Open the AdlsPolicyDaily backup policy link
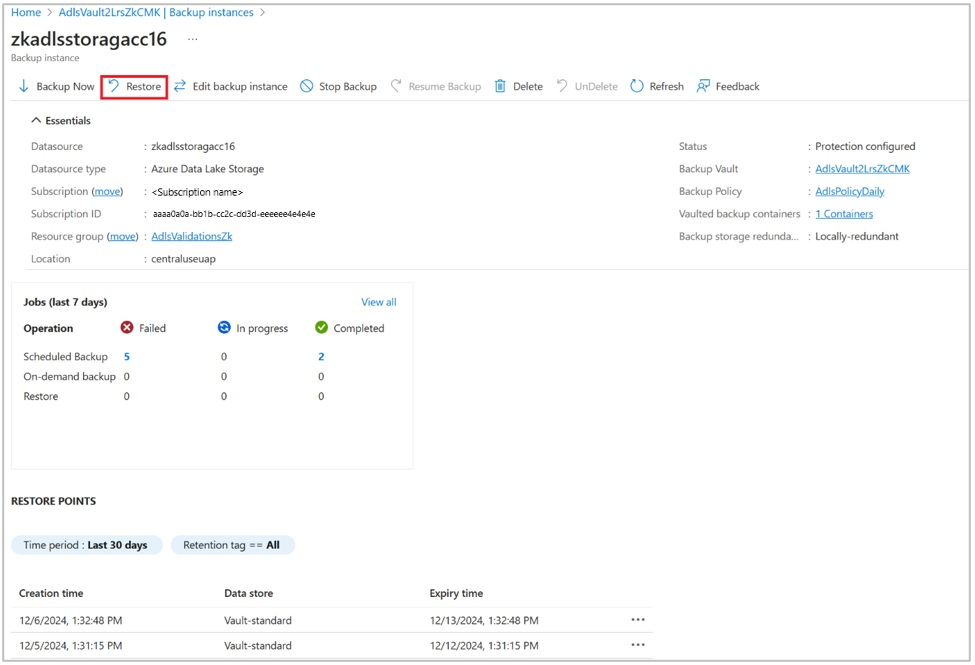975x665 pixels. [849, 191]
